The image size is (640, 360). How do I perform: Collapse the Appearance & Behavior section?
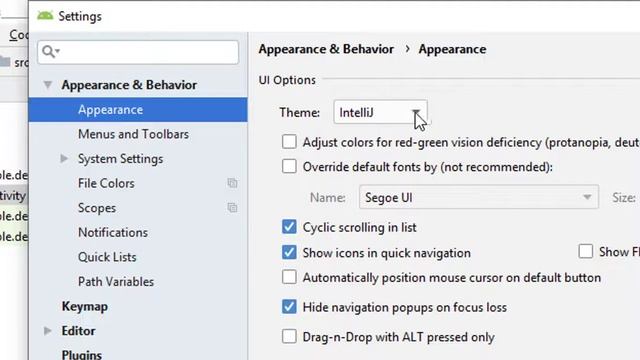(x=48, y=85)
